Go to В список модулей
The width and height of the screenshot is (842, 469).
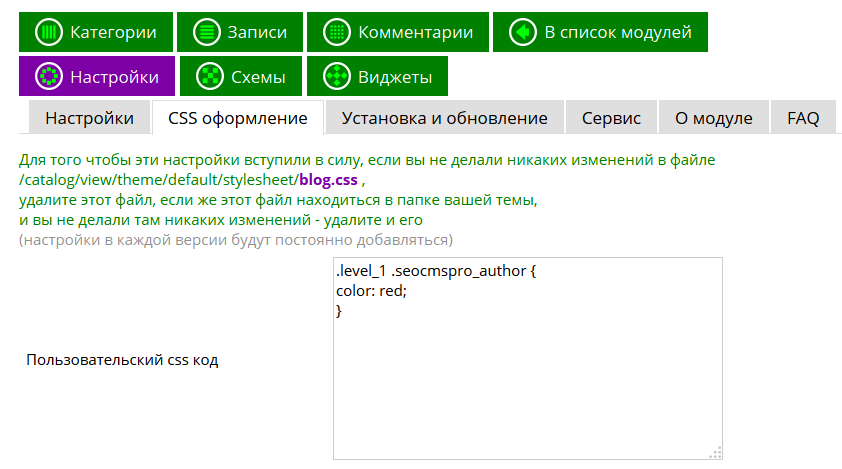[x=617, y=33]
